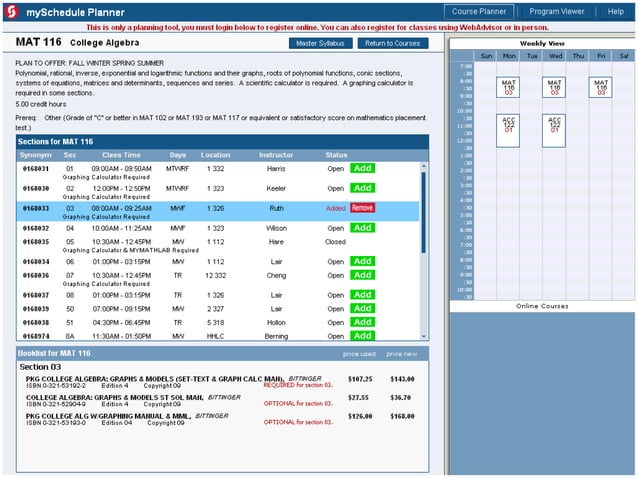The height and width of the screenshot is (478, 638).
Task: Click Friday MAT 116 calendar block
Action: 600,88
